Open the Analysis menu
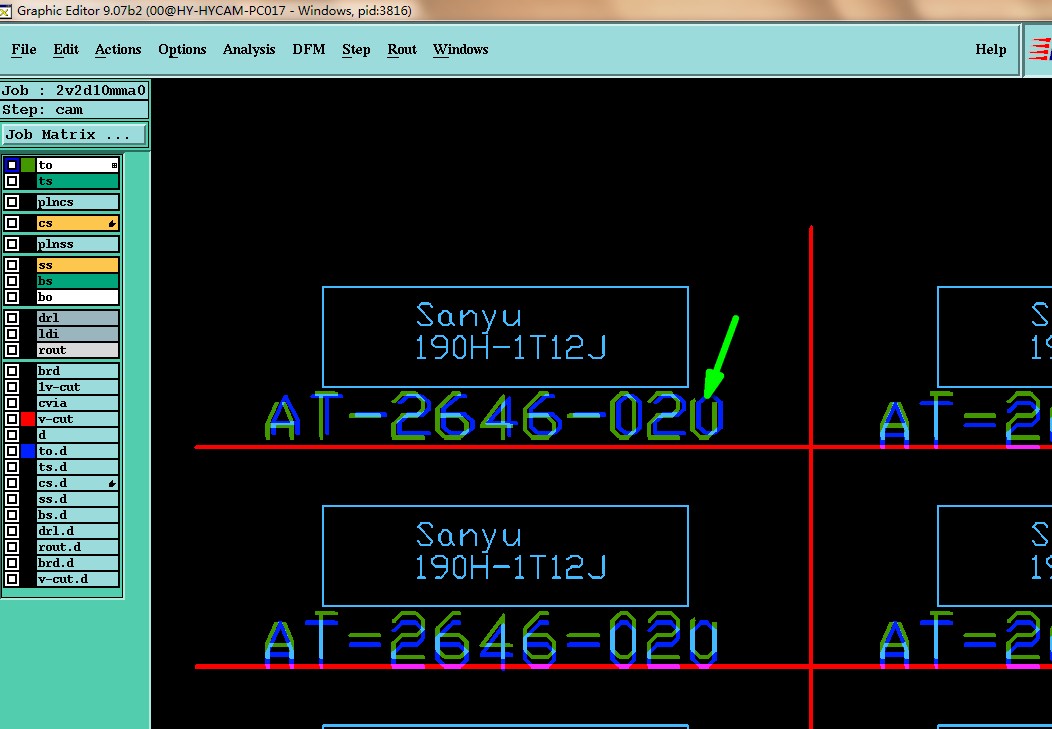Screen dimensions: 1052x729 click(x=249, y=50)
